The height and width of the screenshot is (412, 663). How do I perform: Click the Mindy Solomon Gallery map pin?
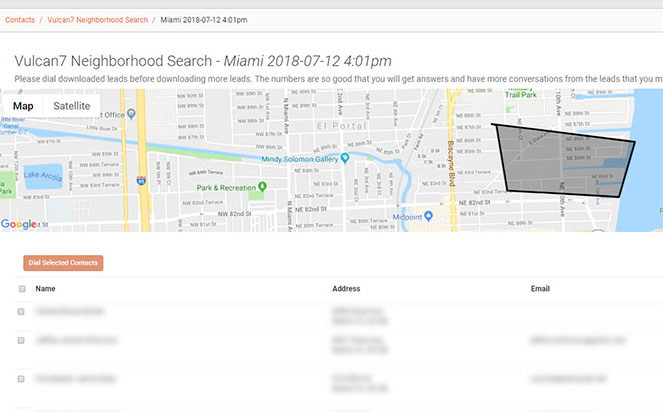tap(345, 158)
